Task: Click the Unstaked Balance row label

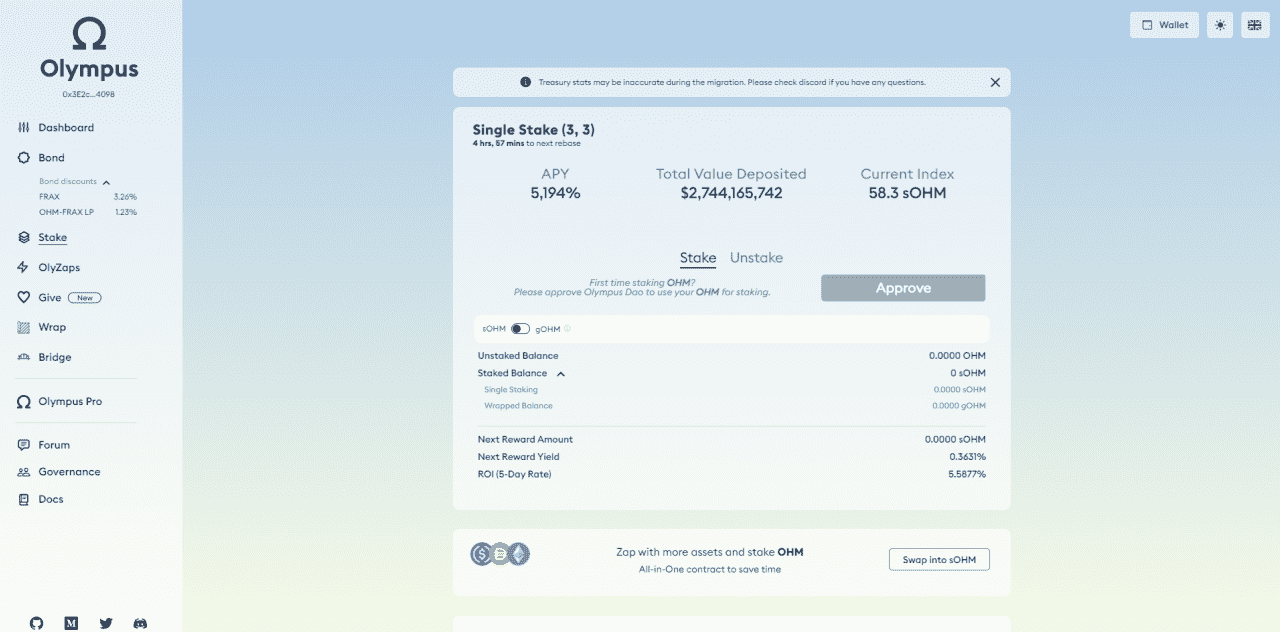Action: [x=518, y=356]
